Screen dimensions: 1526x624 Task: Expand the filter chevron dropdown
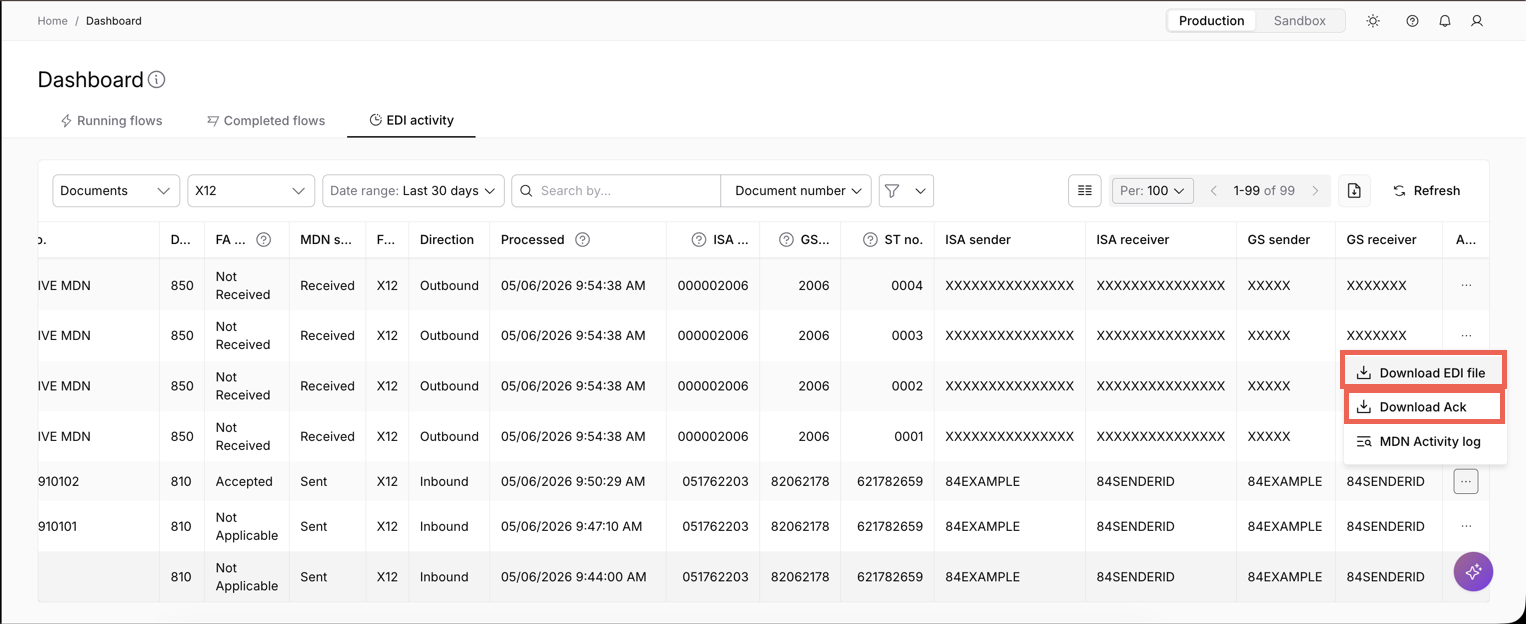coord(920,191)
